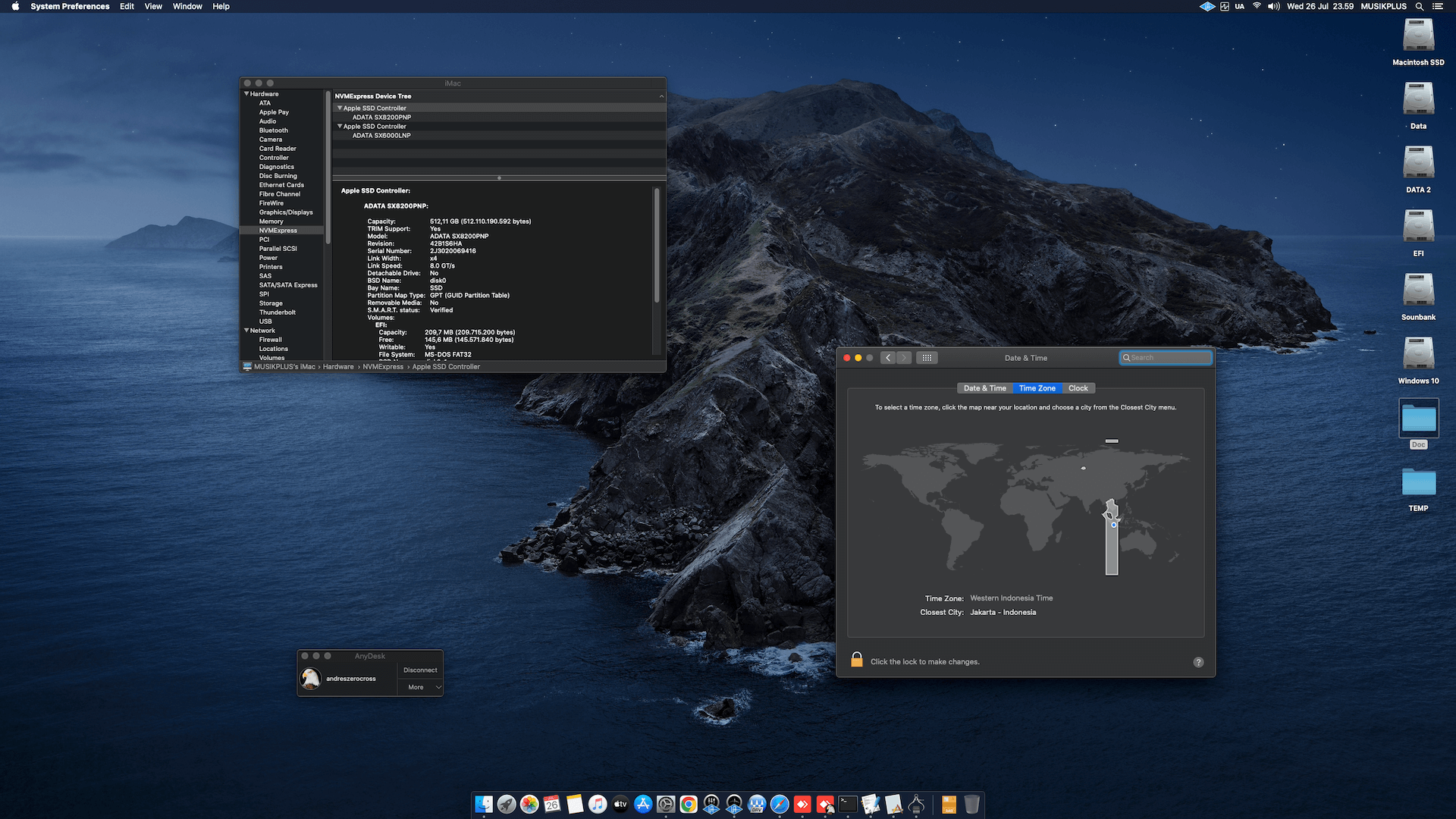Select the TEMP folder on desktop
The width and height of the screenshot is (1456, 819).
point(1418,482)
